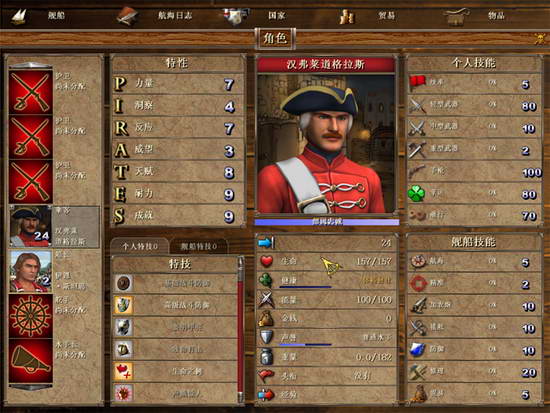The width and height of the screenshot is (550, 413).
Task: Click the green clover luck skill icon
Action: coord(417,193)
